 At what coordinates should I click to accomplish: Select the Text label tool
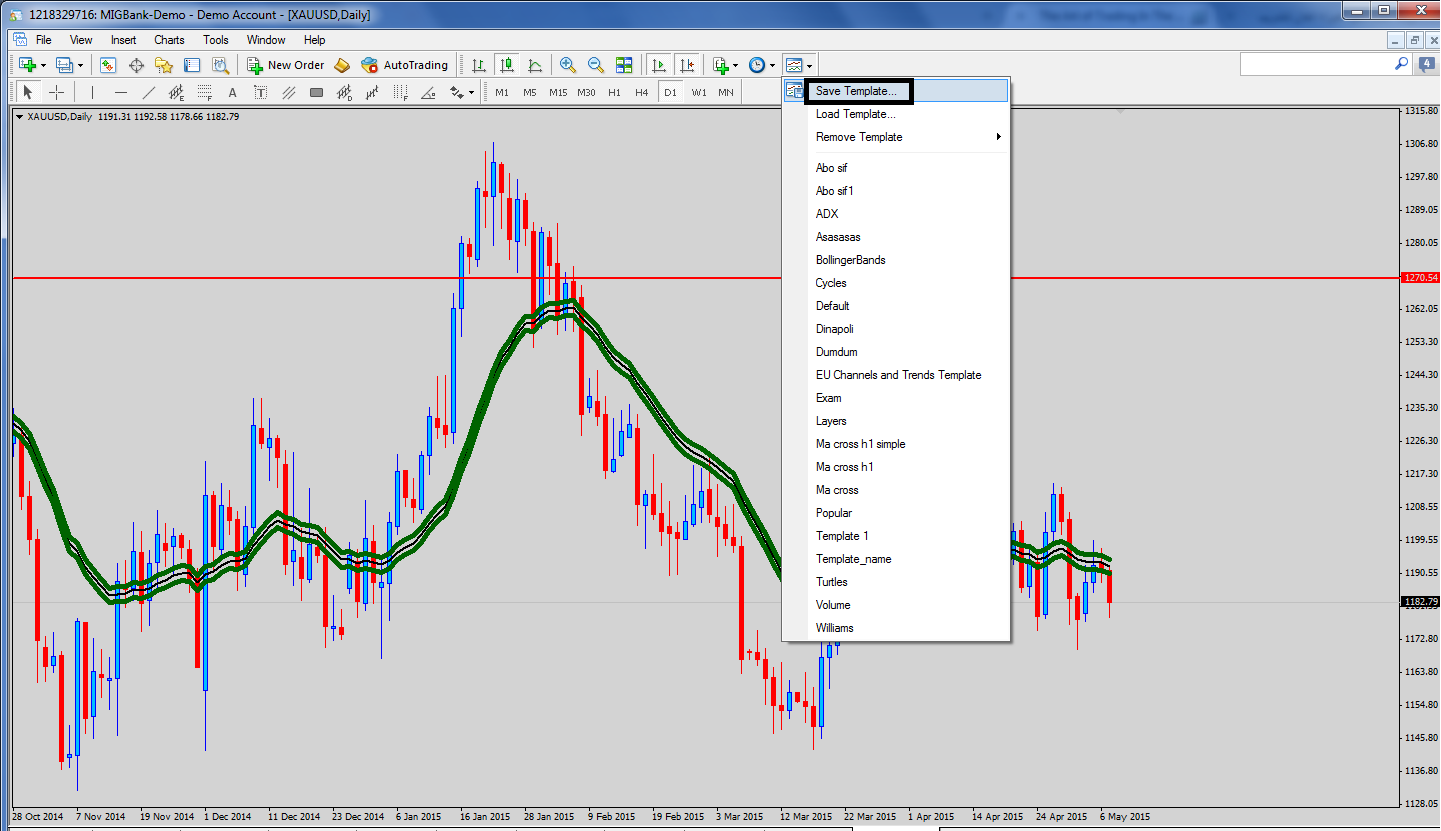(x=233, y=93)
